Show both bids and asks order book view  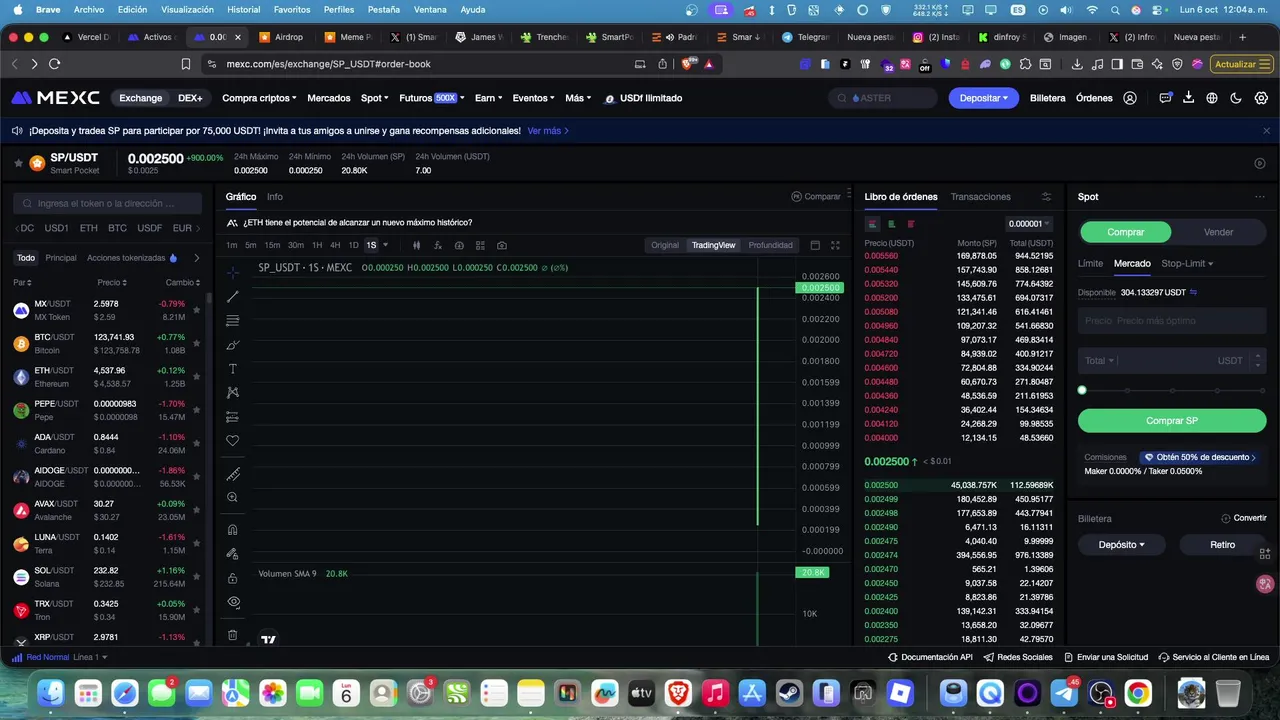point(873,224)
